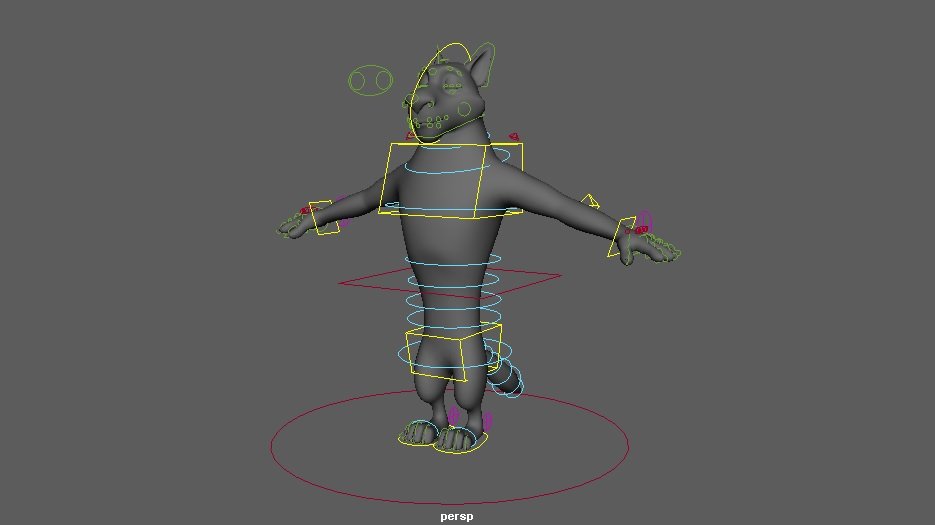Select the magenta control near screen-right hand

[646, 218]
